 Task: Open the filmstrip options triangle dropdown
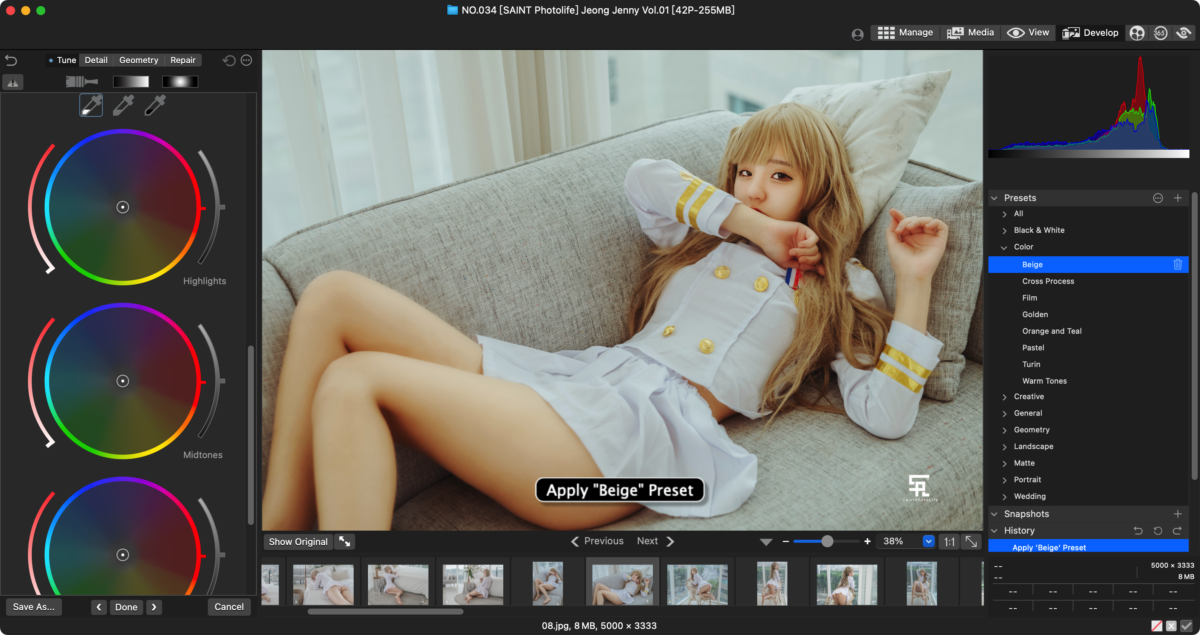tap(766, 542)
